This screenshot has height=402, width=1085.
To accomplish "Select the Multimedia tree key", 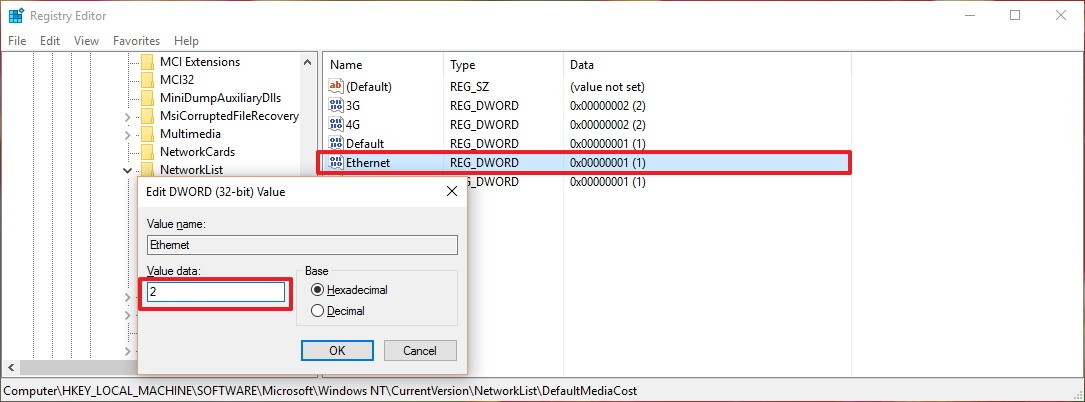I will pos(190,134).
